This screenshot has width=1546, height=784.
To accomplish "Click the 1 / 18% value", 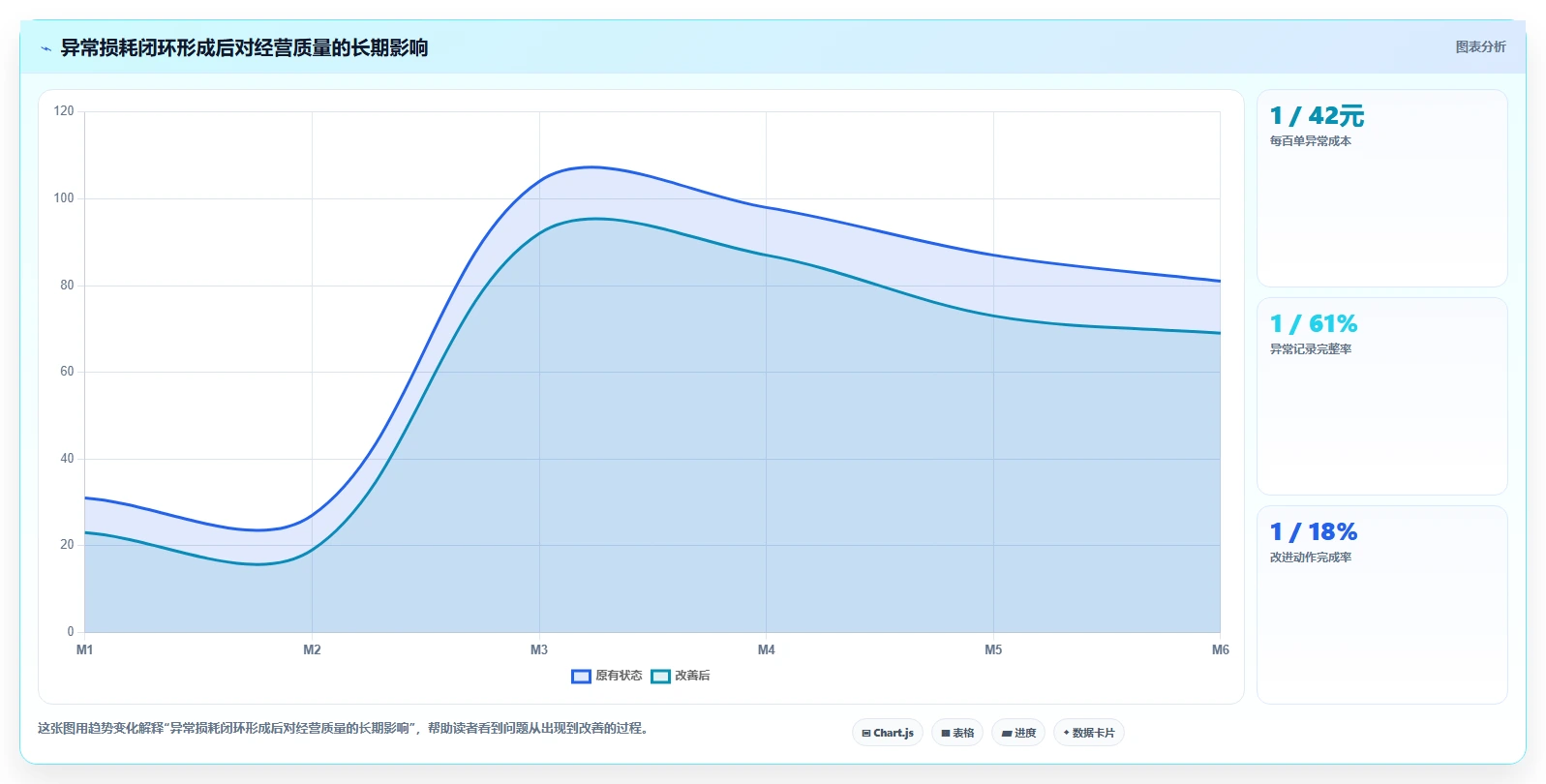I will tap(1314, 532).
